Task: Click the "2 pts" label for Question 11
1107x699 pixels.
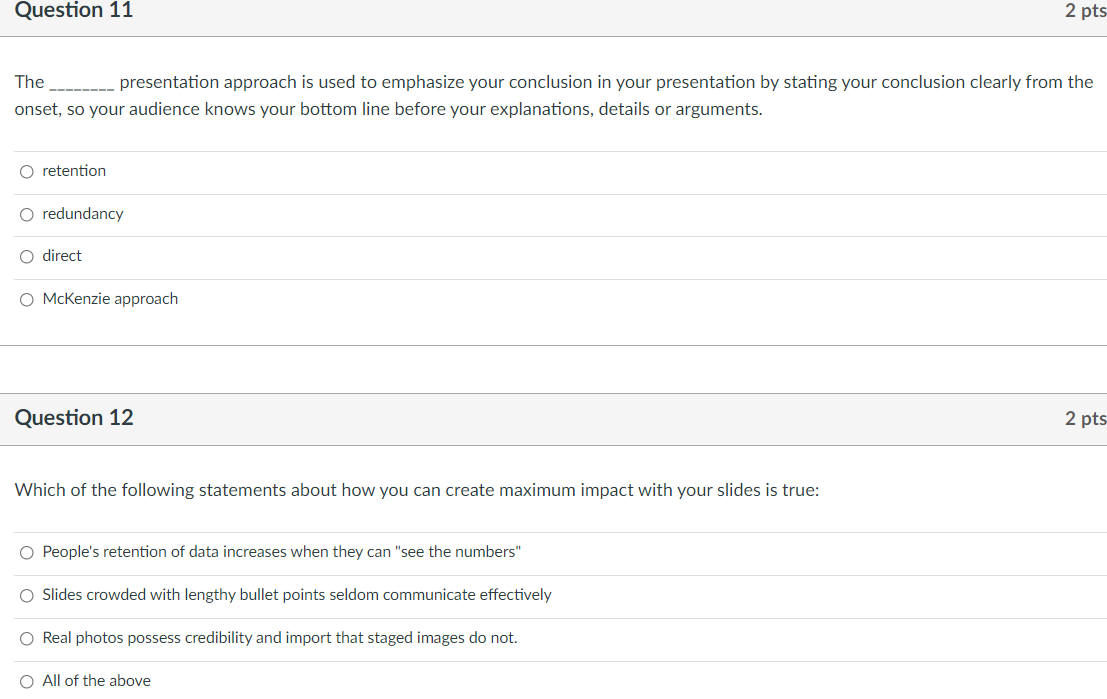Action: (x=1084, y=12)
